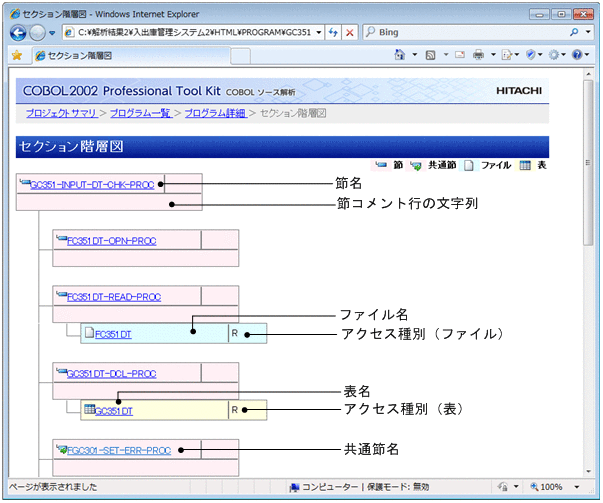Click the RSS feeds icon
This screenshot has width=603, height=503.
(430, 55)
